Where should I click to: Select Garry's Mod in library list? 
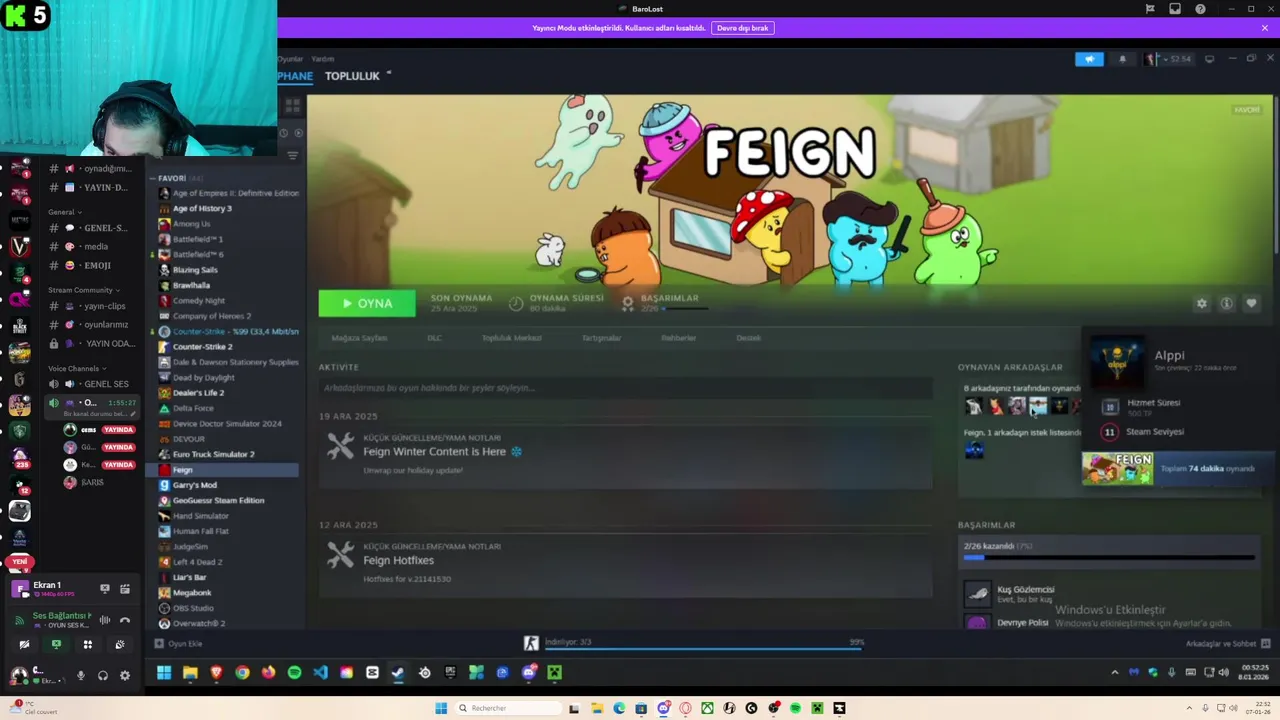(x=194, y=485)
